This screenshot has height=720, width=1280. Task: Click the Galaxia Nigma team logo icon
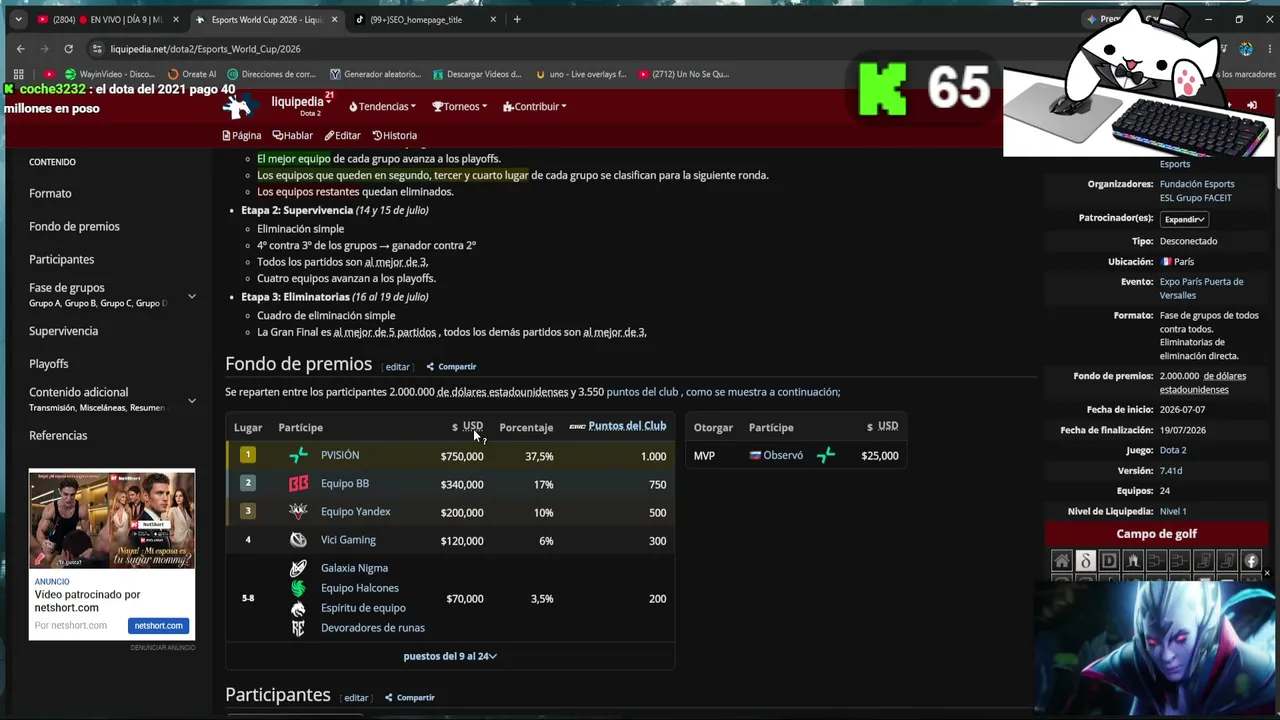298,568
